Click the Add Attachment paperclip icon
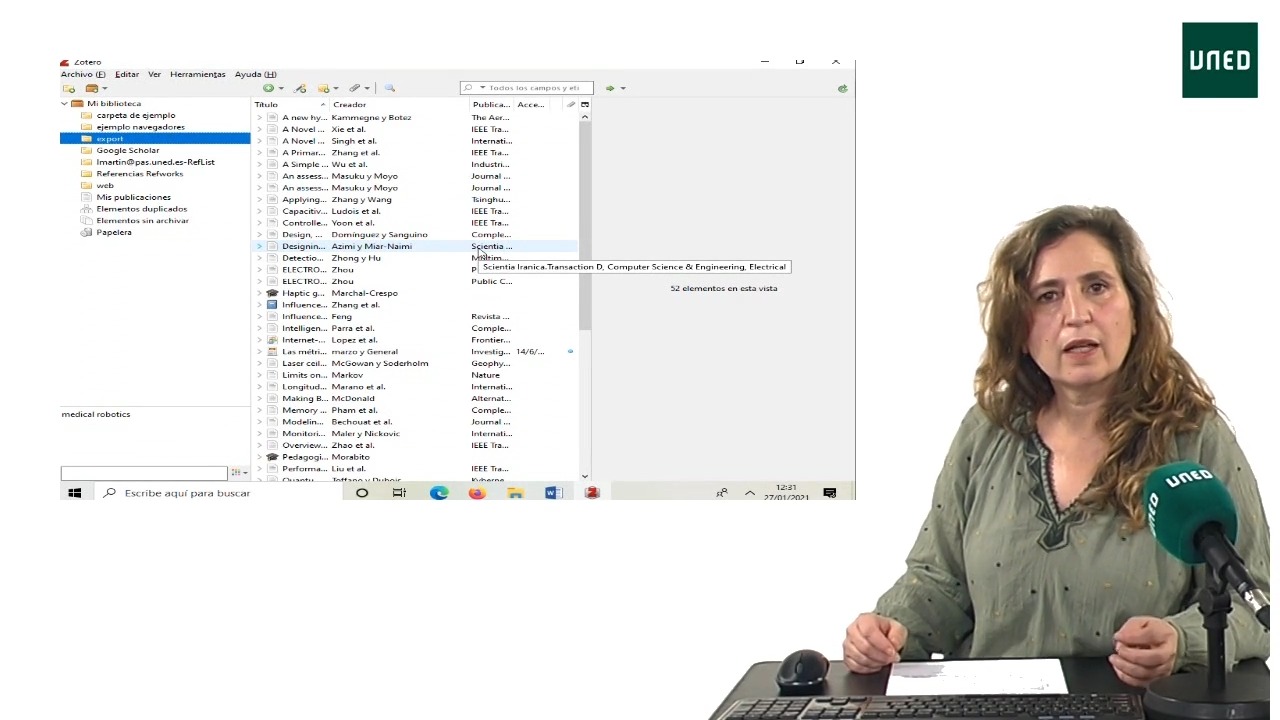This screenshot has width=1280, height=720. point(354,88)
